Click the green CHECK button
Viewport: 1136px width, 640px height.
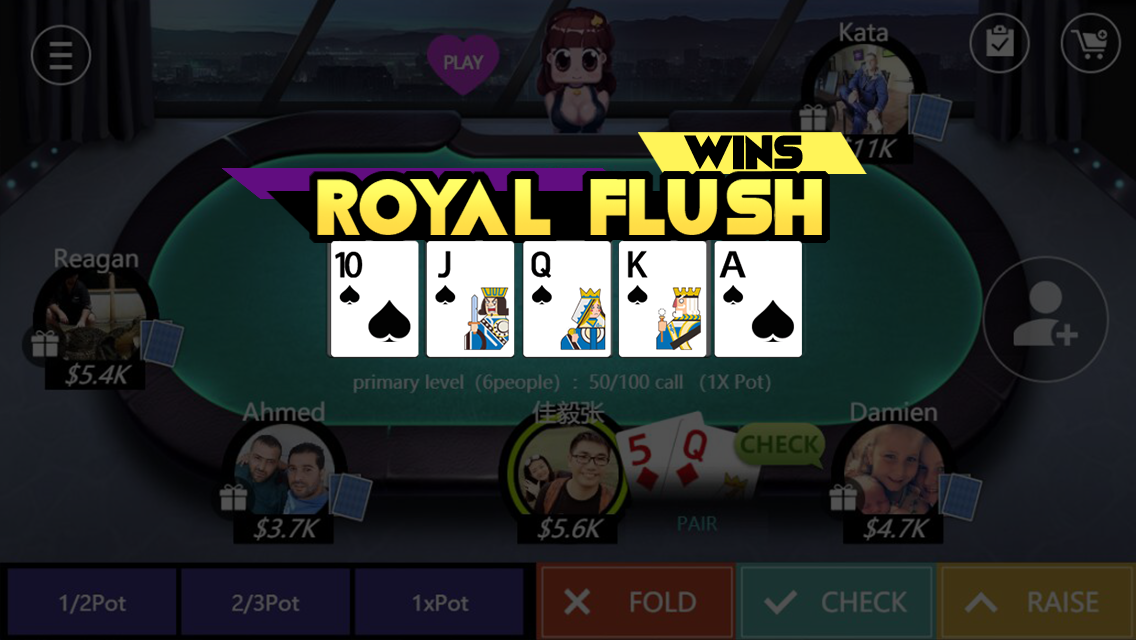click(x=835, y=602)
